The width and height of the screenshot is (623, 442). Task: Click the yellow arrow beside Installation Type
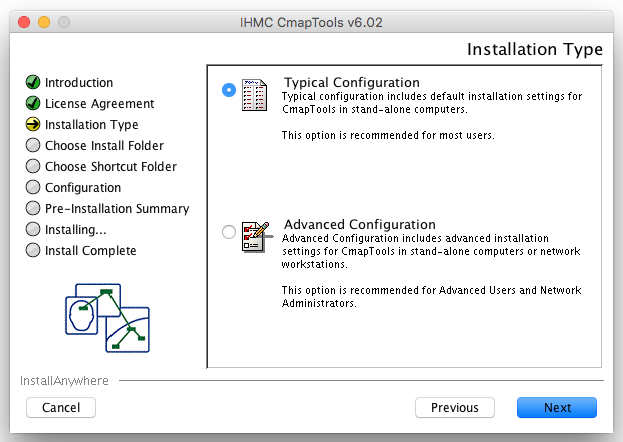coord(33,125)
